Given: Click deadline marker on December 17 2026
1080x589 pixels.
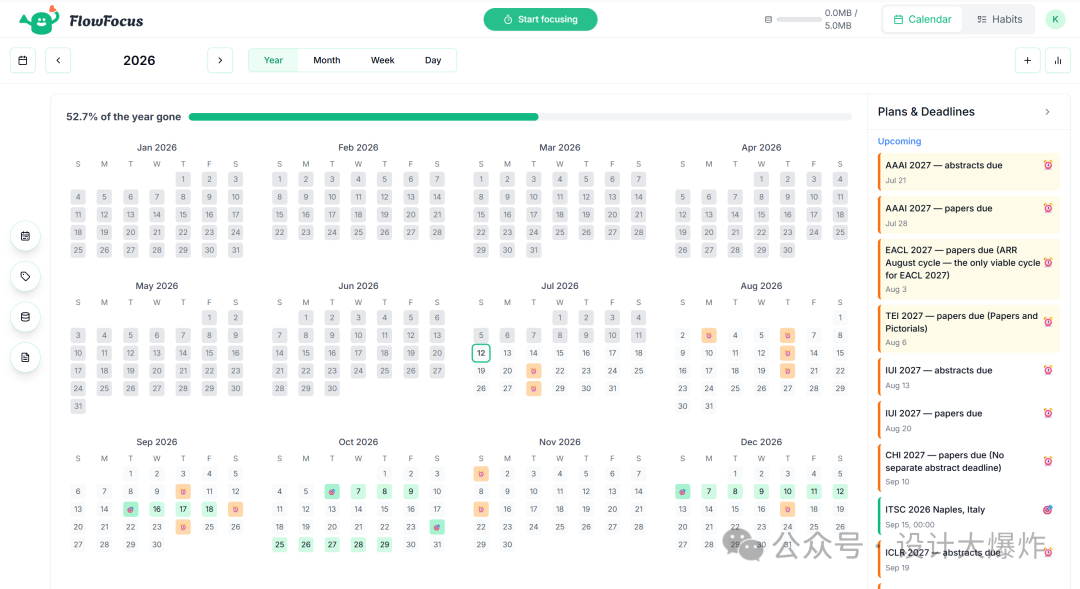Looking at the screenshot, I should (x=787, y=509).
